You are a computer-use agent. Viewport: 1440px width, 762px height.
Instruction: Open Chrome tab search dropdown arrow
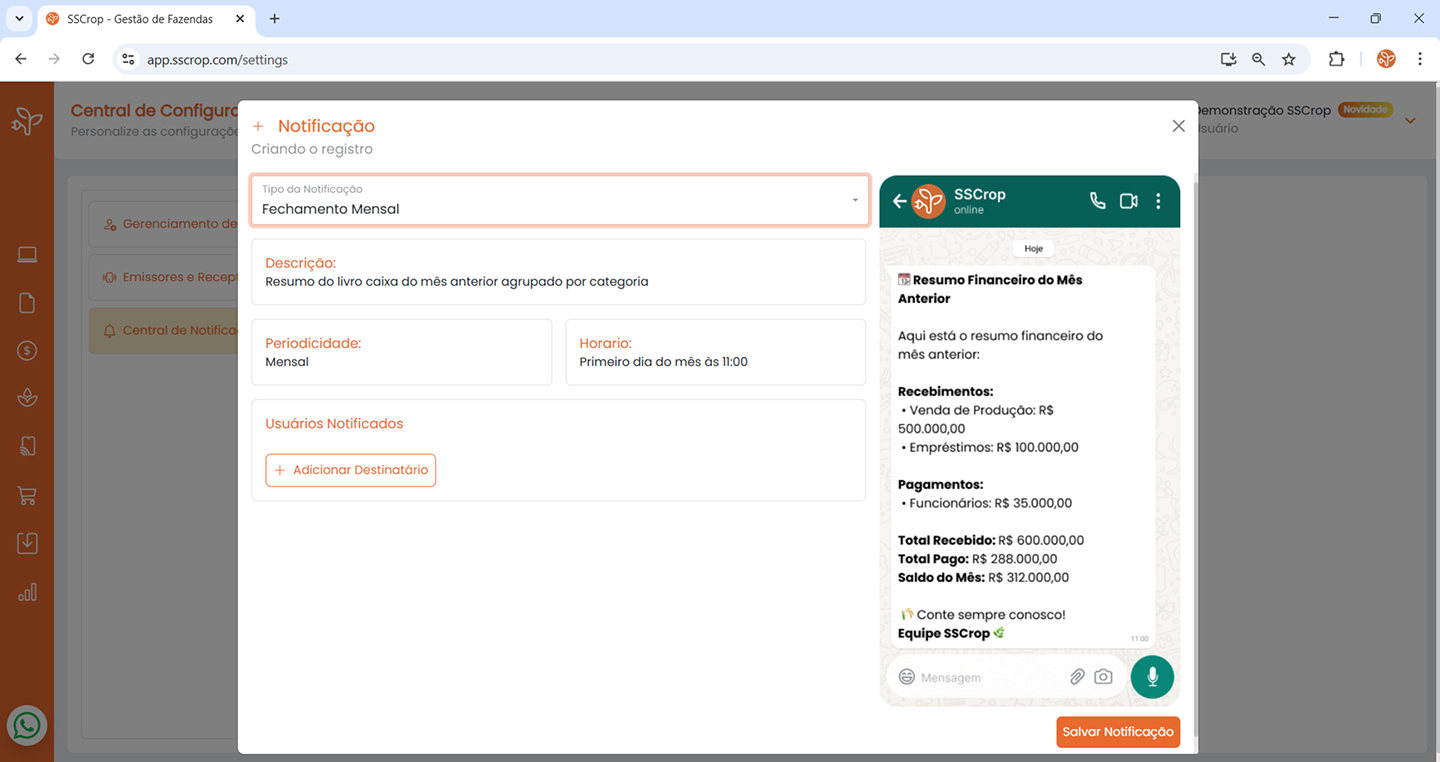18,18
